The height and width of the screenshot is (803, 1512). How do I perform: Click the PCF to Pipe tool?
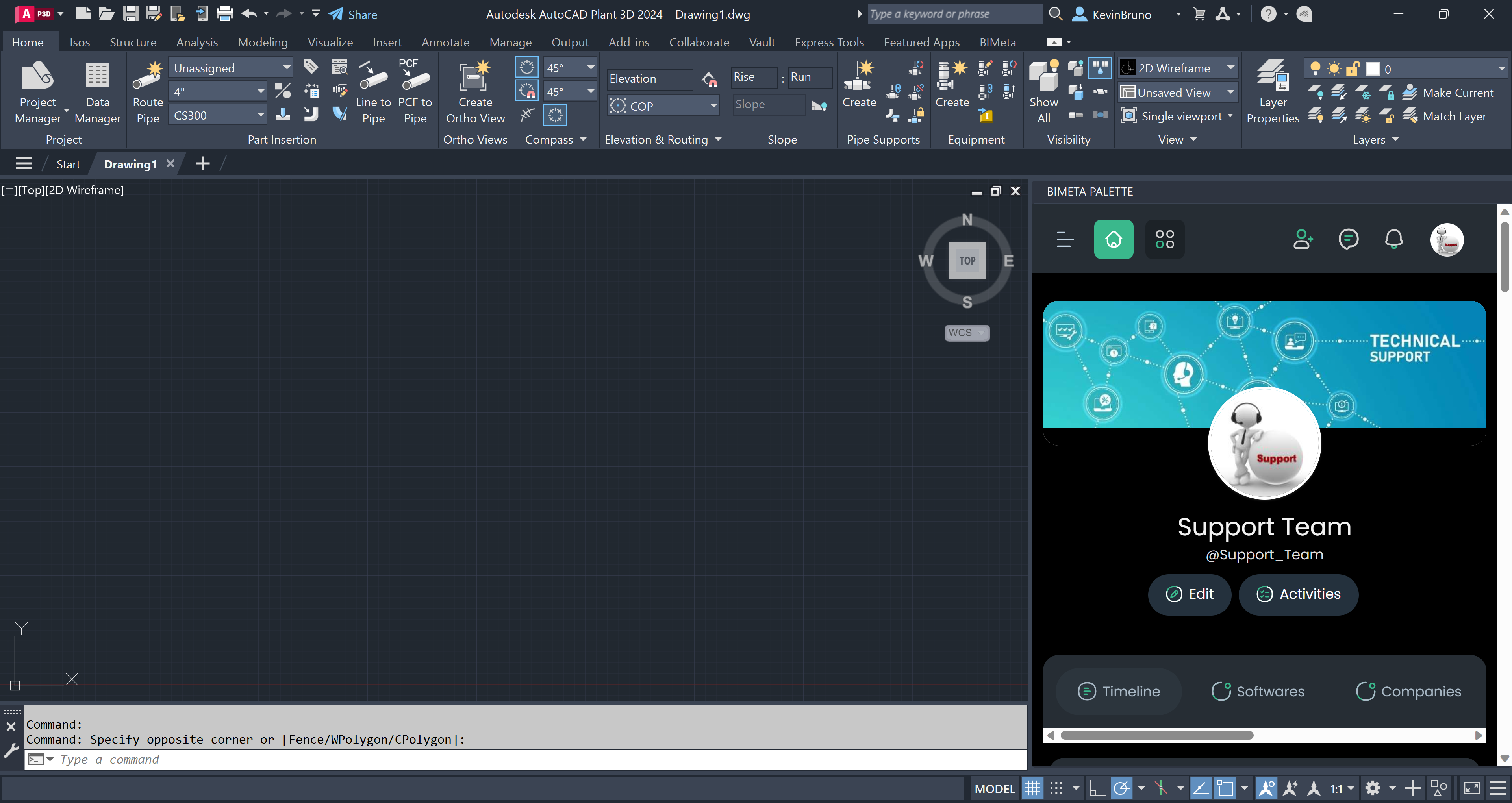(x=415, y=92)
